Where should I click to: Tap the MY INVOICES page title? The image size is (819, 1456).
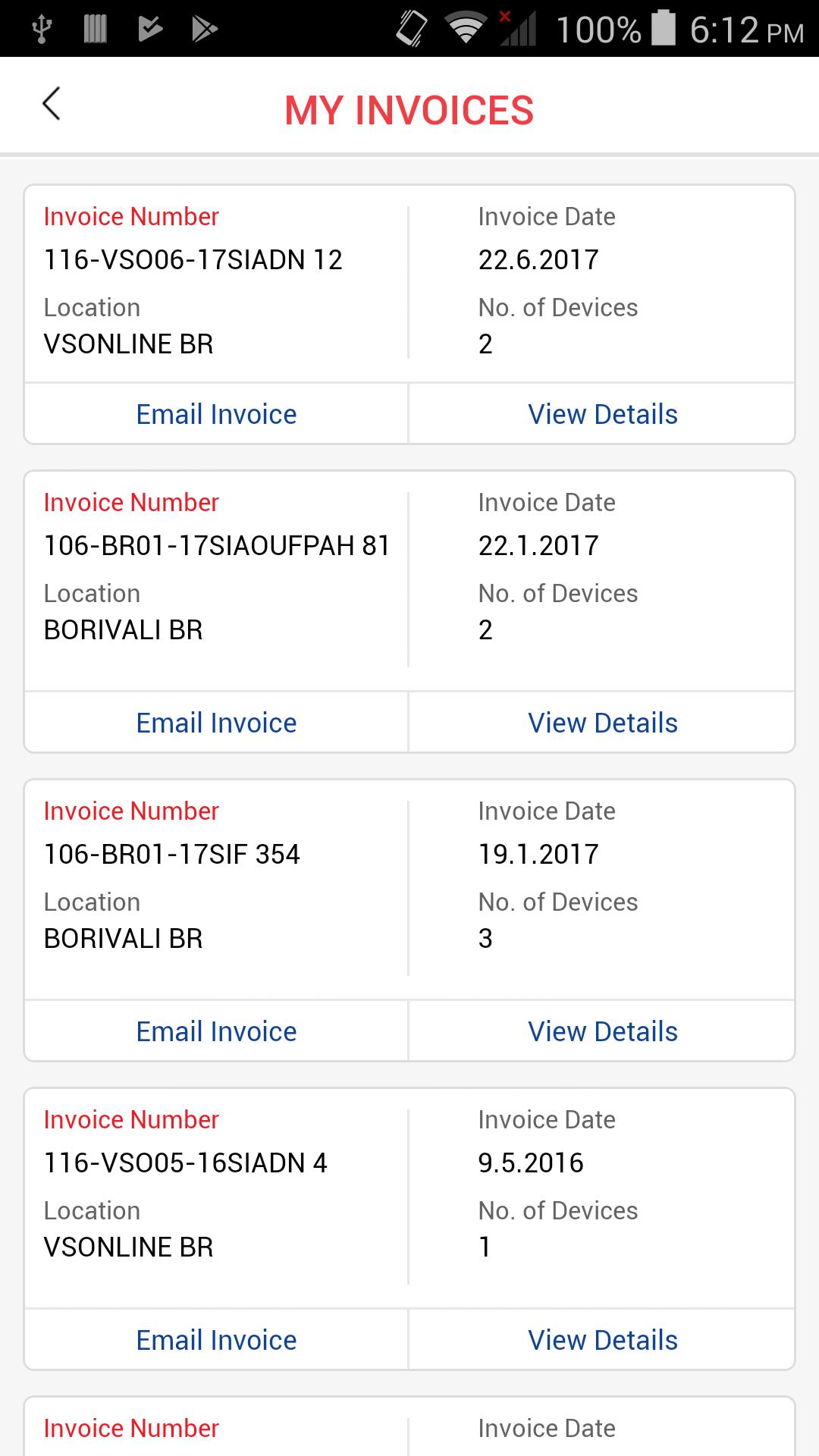[409, 110]
